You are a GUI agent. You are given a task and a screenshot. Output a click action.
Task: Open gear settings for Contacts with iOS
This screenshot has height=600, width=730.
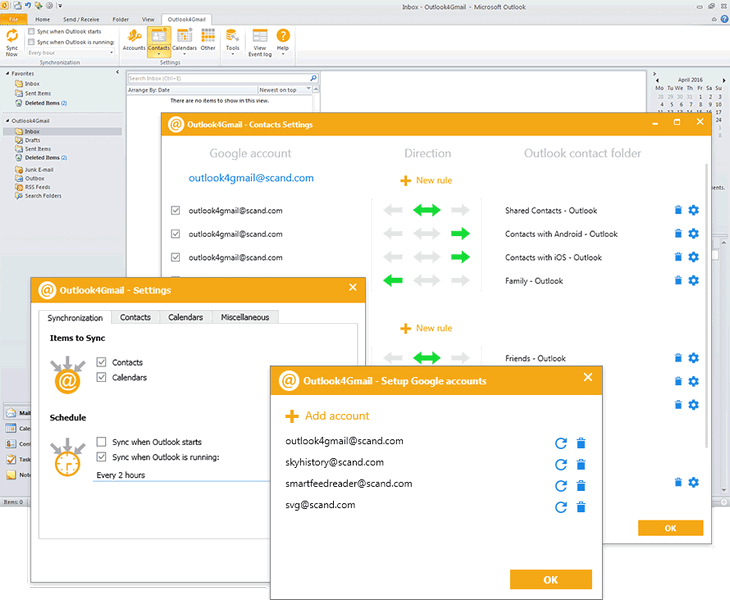pos(693,257)
